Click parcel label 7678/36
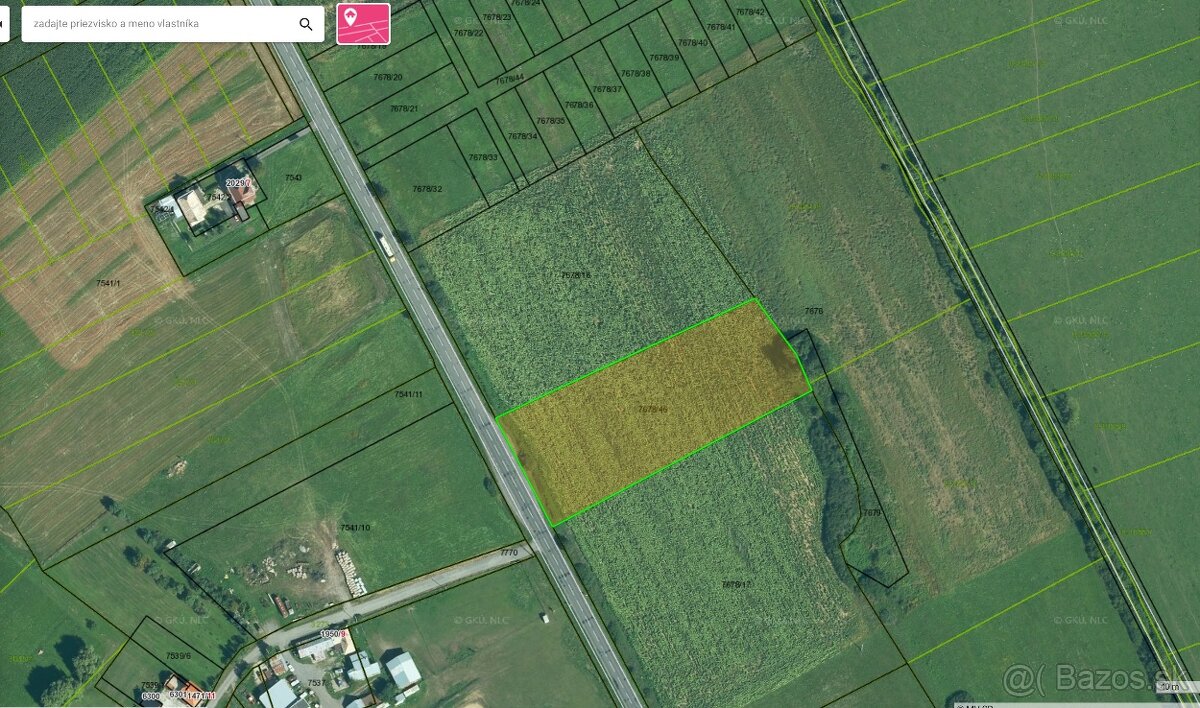This screenshot has width=1200, height=708. pos(578,105)
